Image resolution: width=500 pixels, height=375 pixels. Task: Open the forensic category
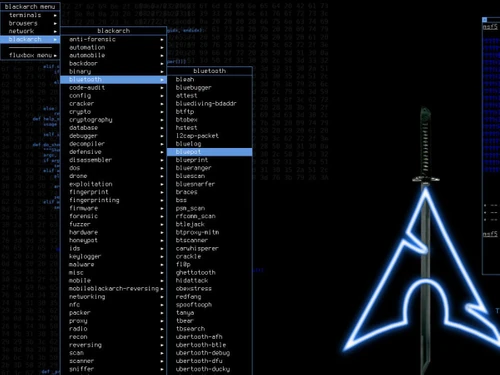[x=113, y=216]
